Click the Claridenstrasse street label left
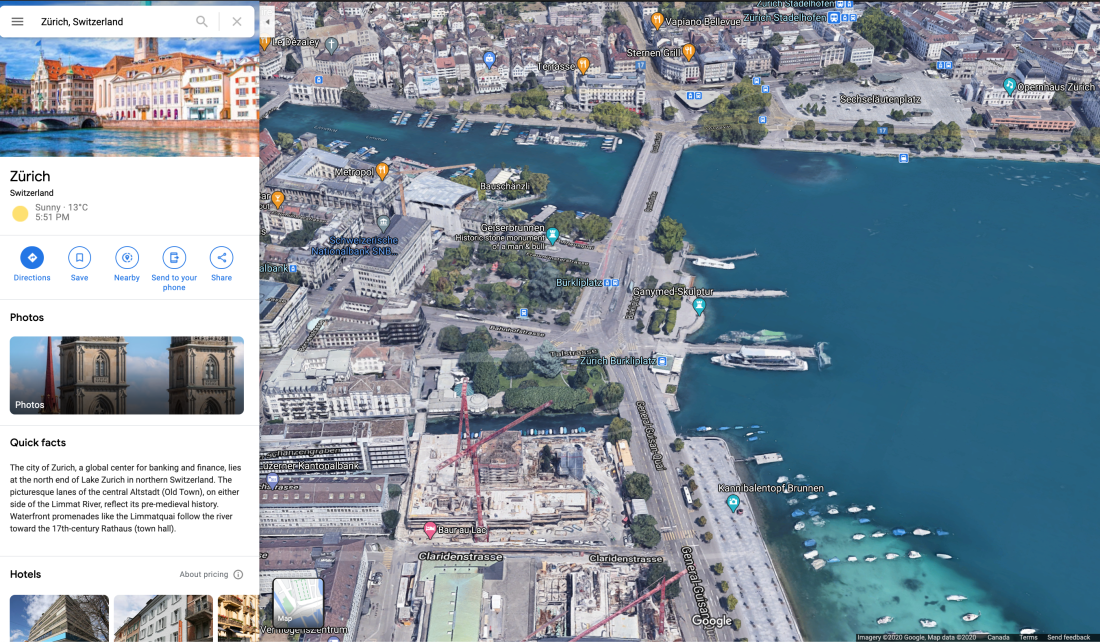The height and width of the screenshot is (642, 1100). [x=461, y=556]
